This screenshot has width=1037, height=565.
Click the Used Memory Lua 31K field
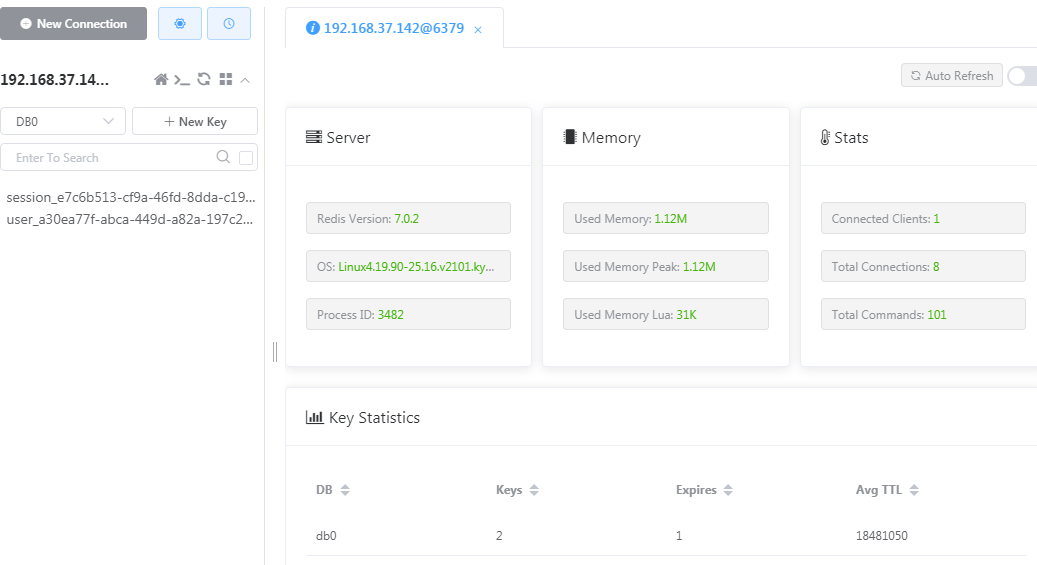click(x=665, y=314)
